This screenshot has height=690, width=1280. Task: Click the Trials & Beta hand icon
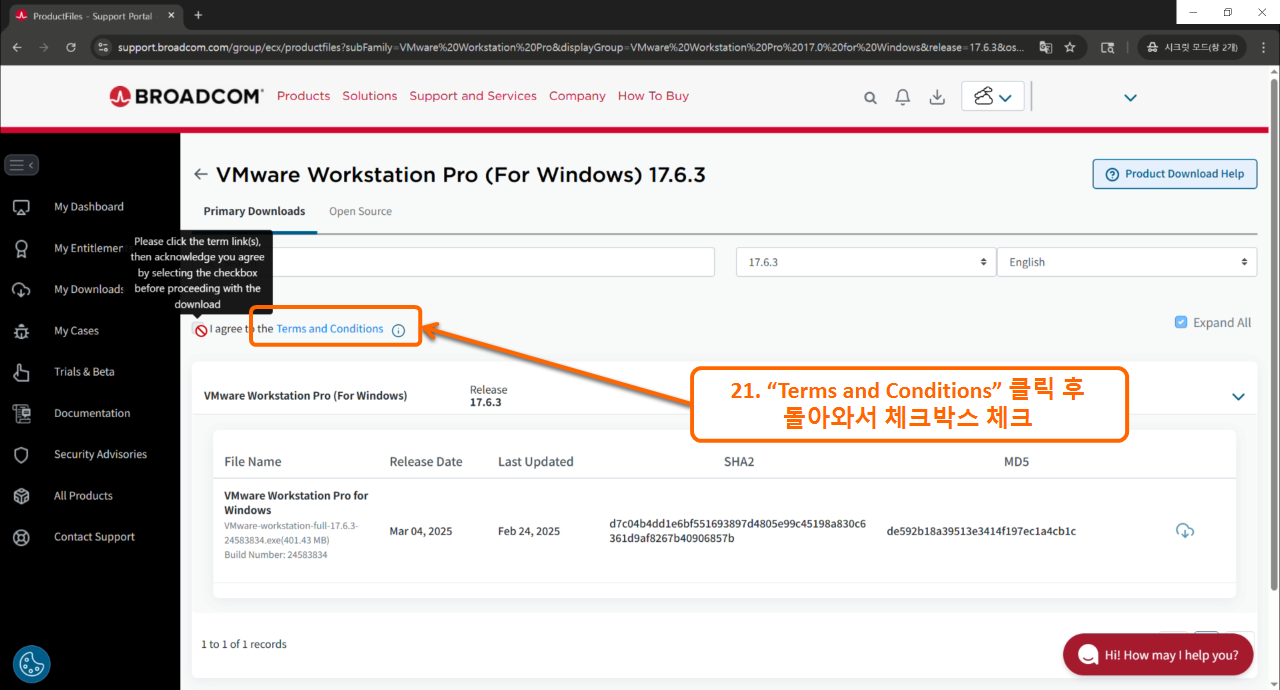point(21,372)
